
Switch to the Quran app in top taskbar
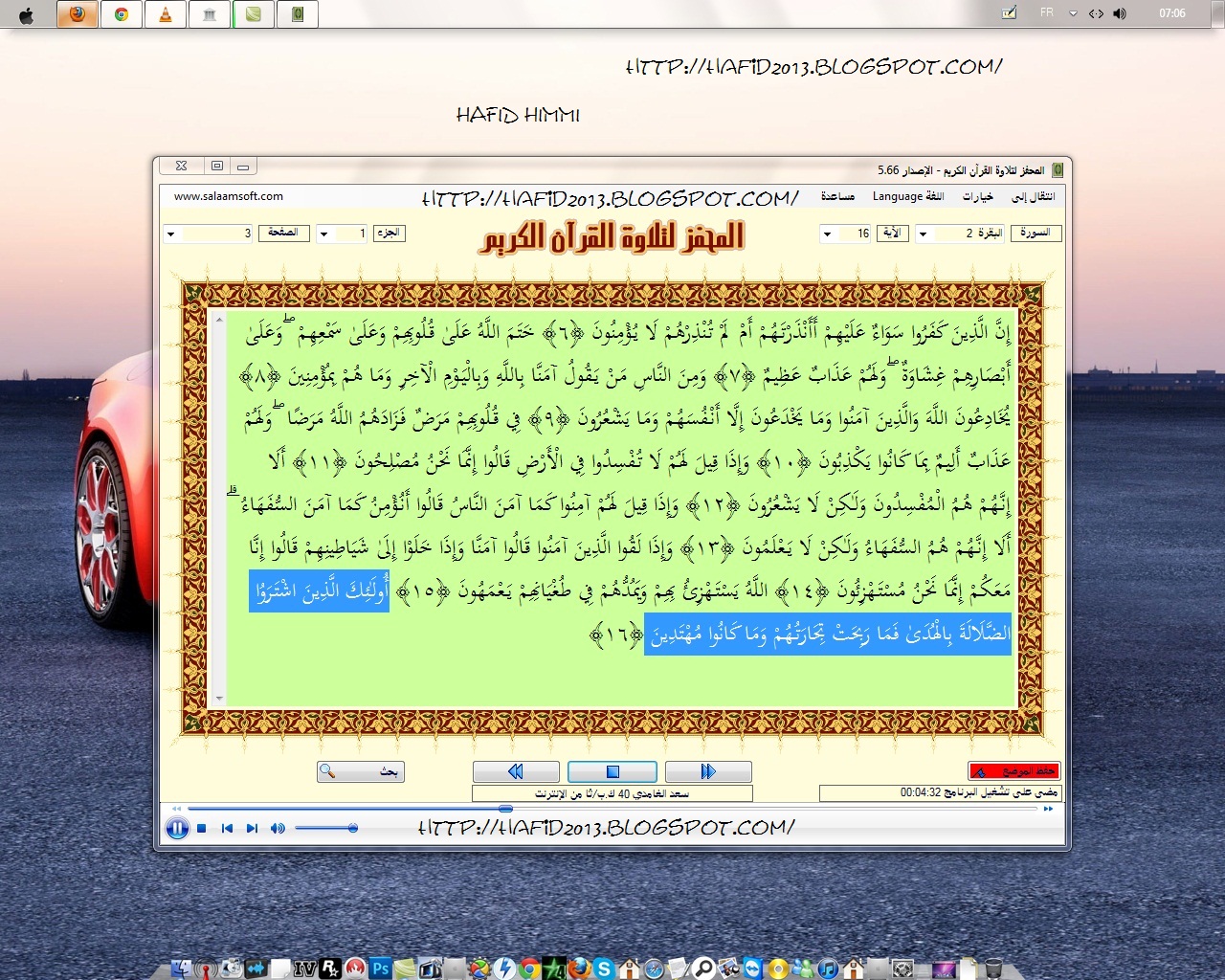point(298,14)
